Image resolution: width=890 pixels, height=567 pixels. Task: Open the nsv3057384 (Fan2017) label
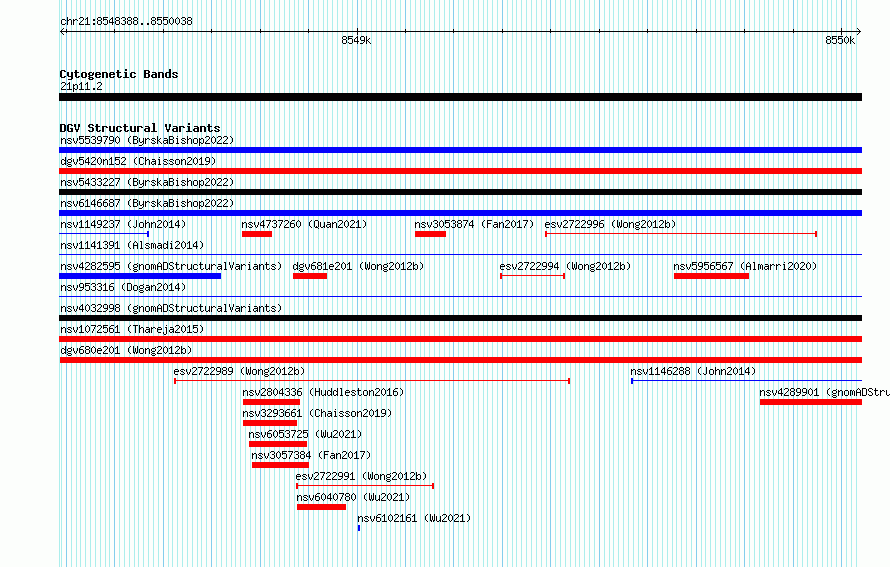tap(311, 455)
